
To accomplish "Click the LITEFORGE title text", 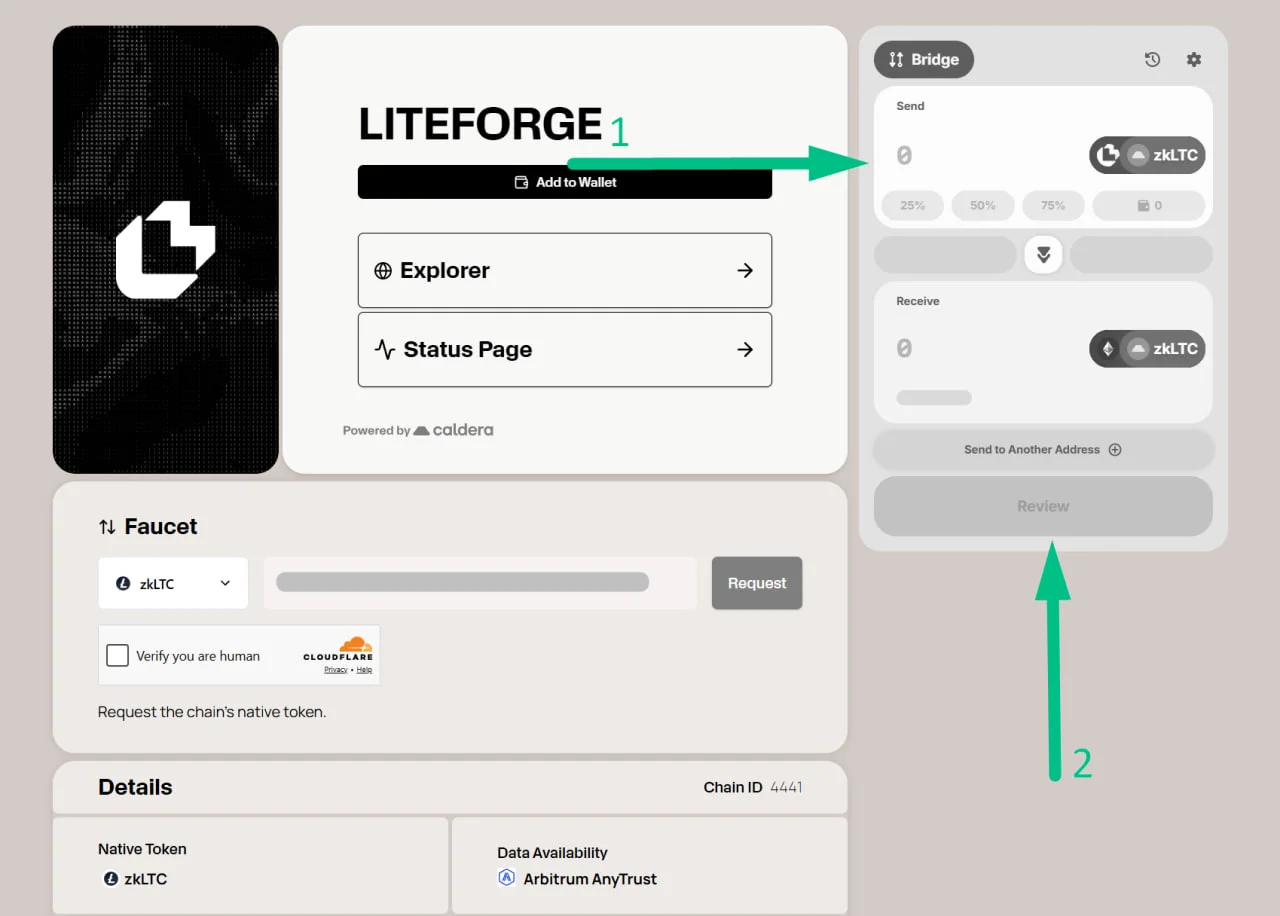I will tap(480, 124).
